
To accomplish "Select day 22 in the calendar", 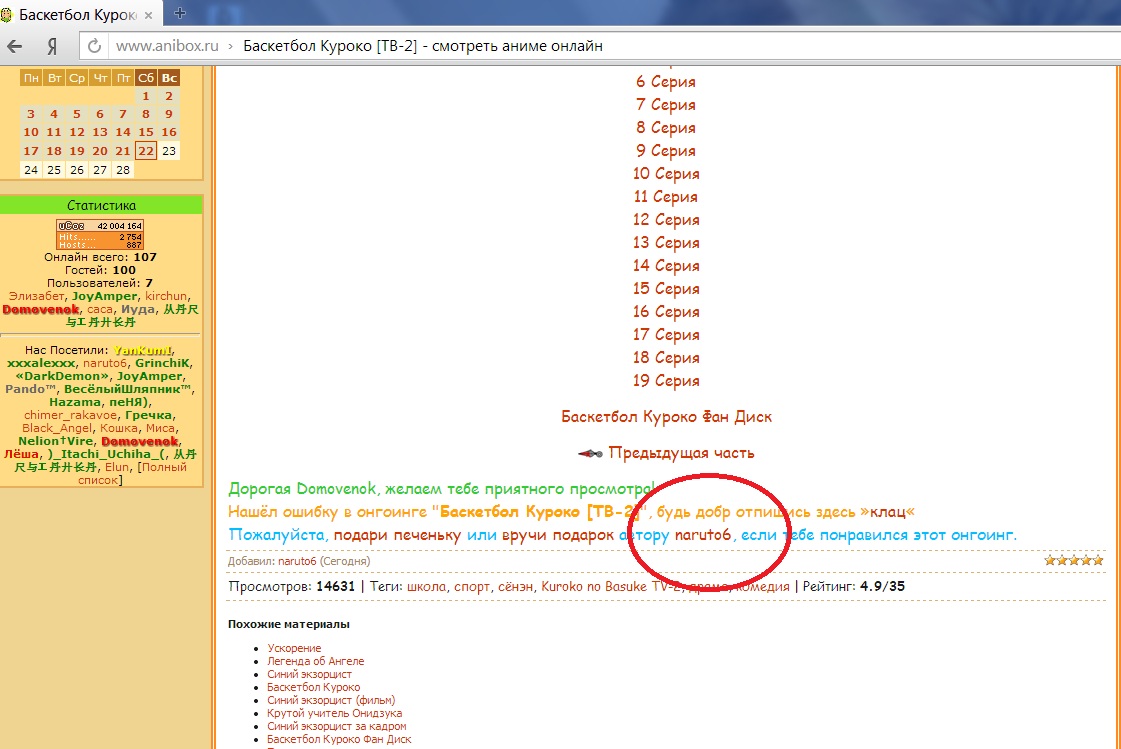I will pos(146,150).
